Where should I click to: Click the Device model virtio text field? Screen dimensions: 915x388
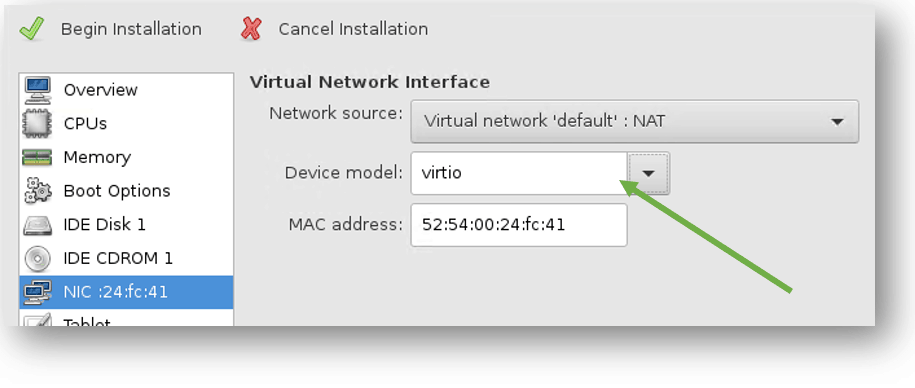[x=519, y=173]
